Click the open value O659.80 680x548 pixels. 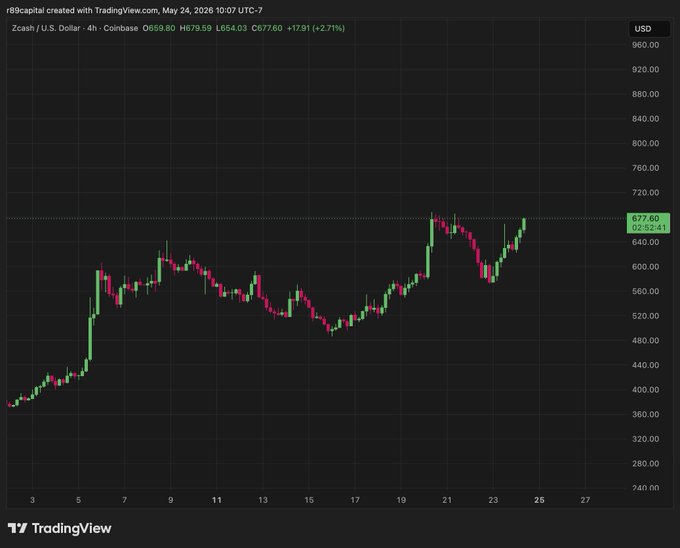coord(159,28)
